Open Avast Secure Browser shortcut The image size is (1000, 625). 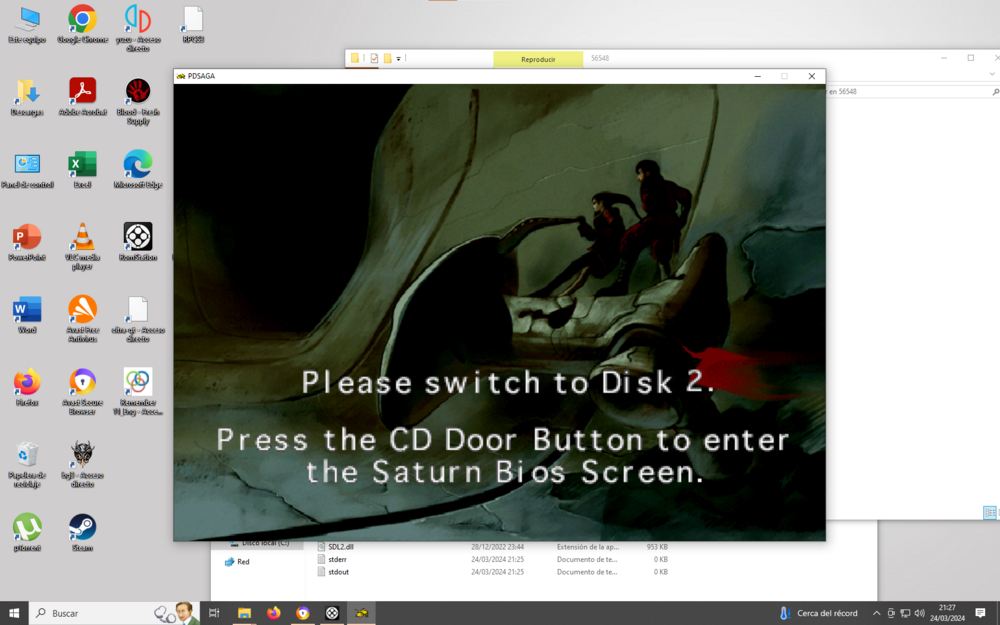(82, 382)
